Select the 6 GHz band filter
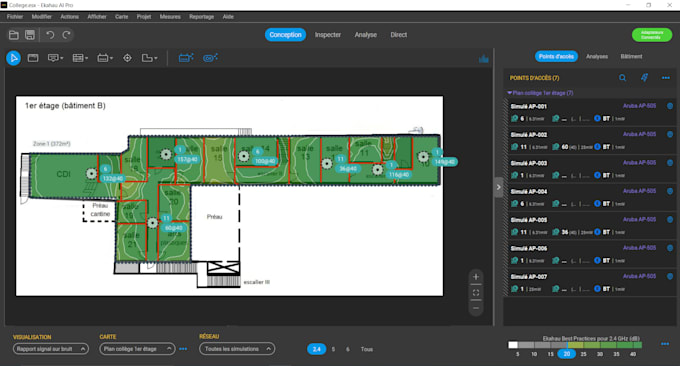680x366 pixels. pos(348,349)
